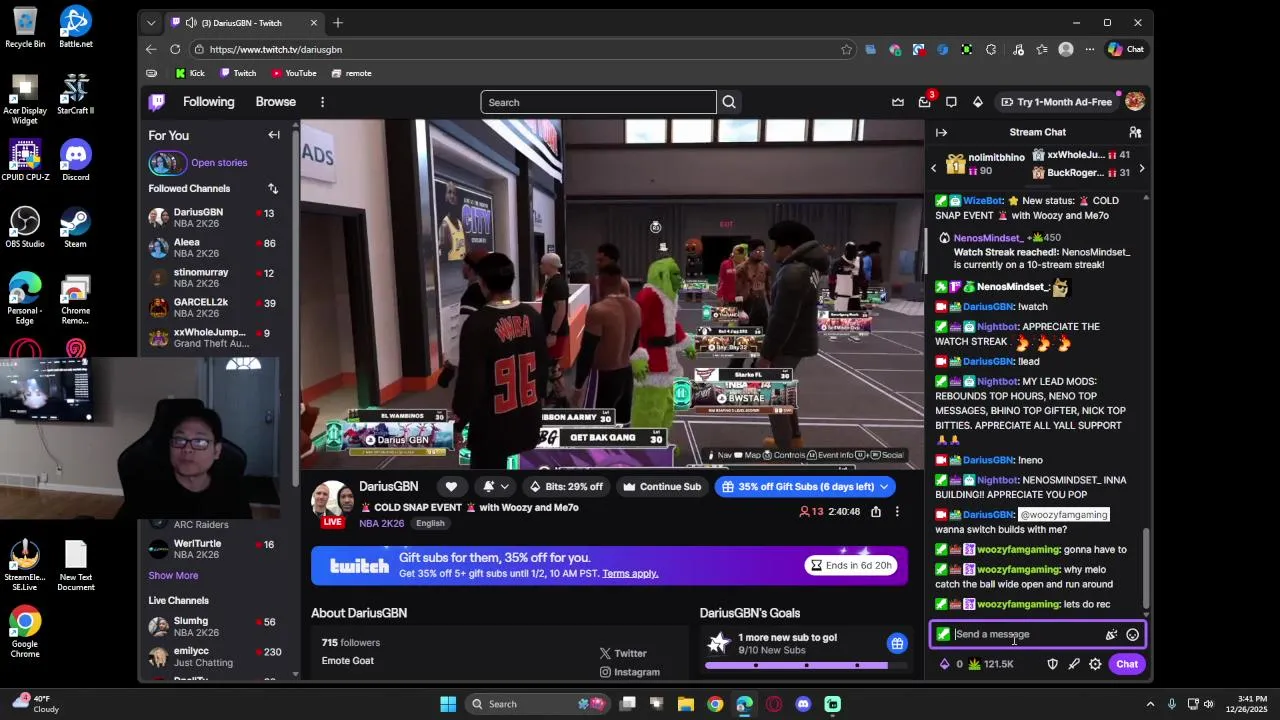Open browser settings and more dots

[x=1092, y=49]
